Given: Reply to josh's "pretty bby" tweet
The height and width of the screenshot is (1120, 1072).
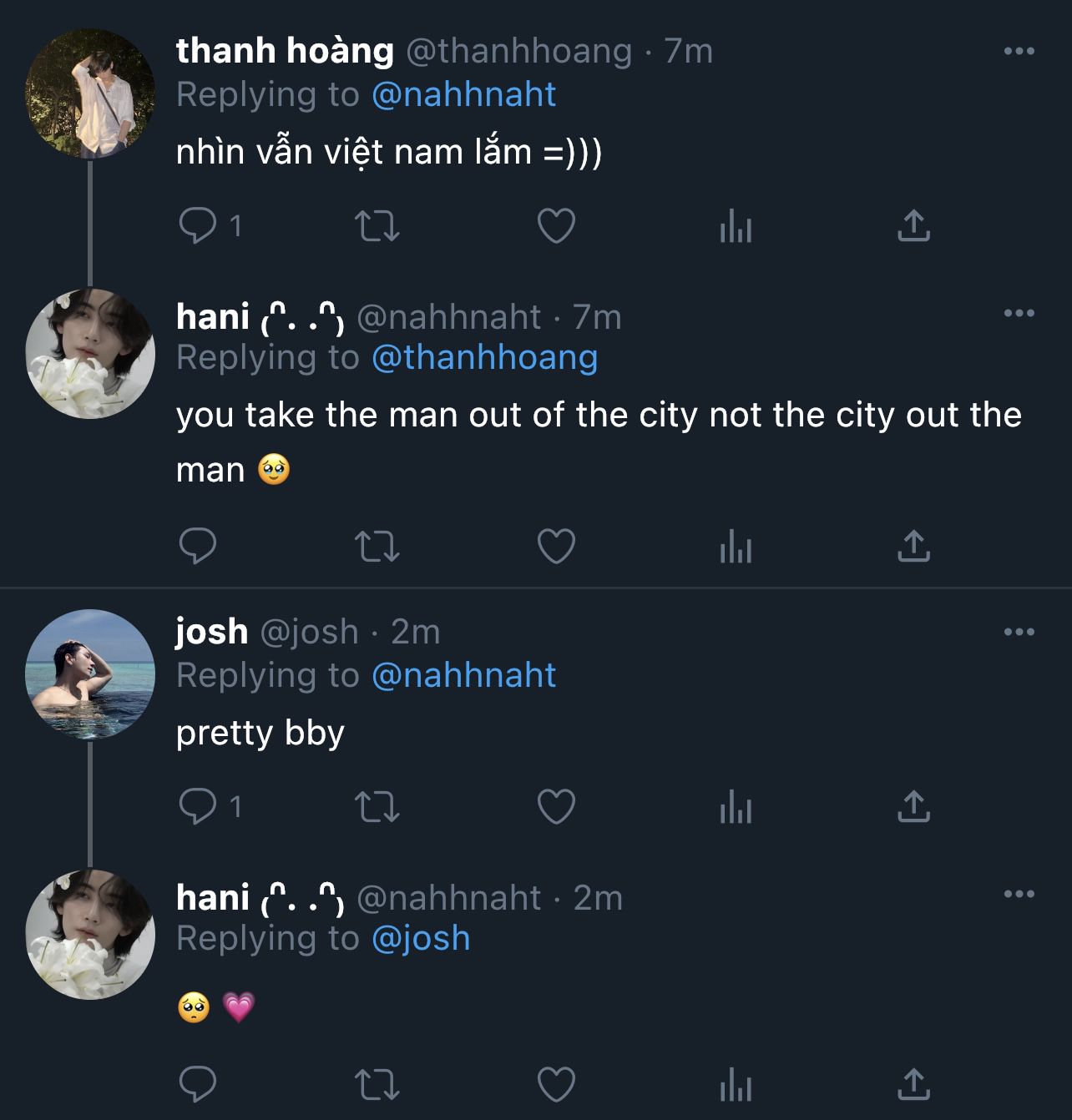Looking at the screenshot, I should 198,806.
